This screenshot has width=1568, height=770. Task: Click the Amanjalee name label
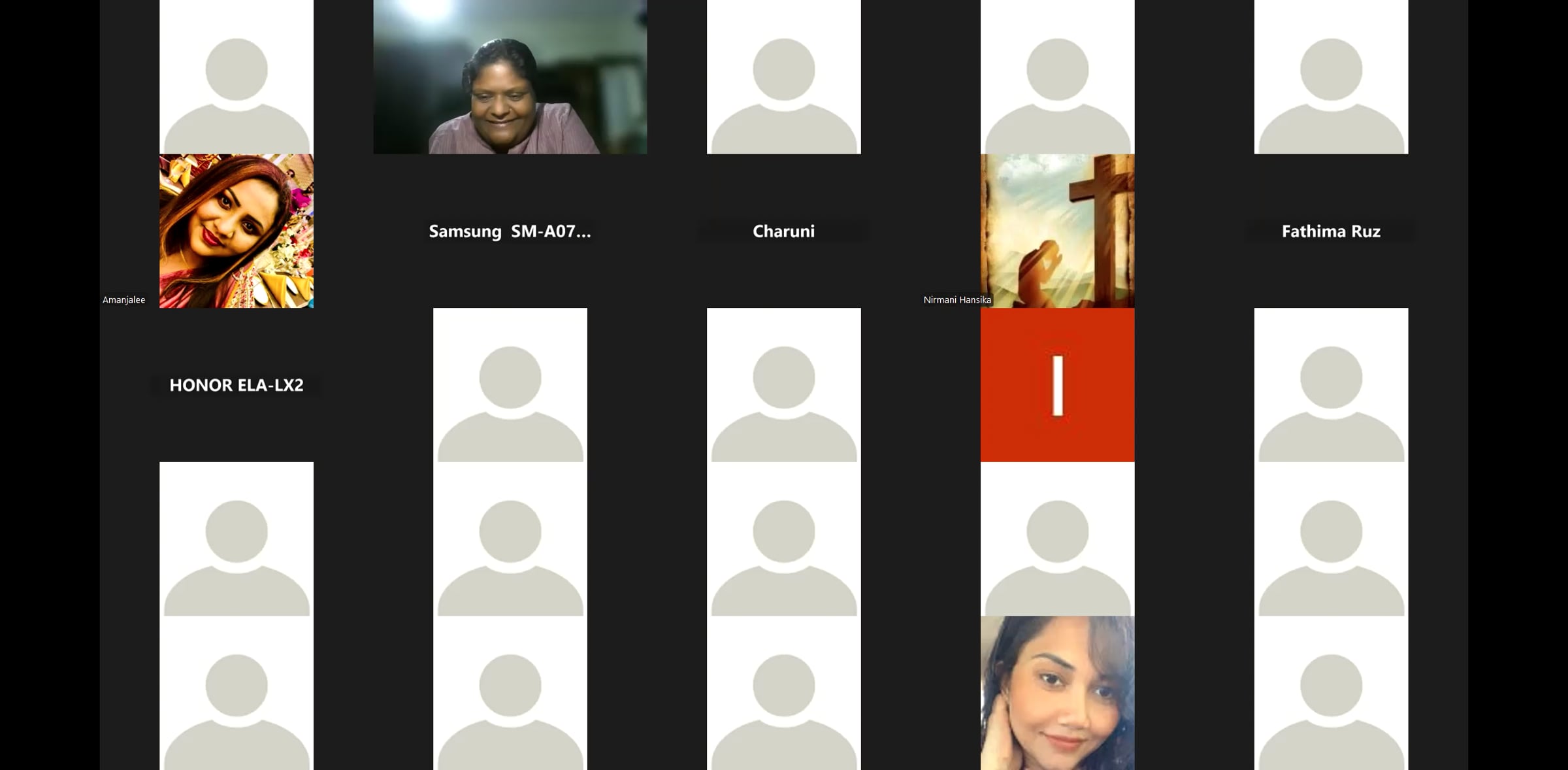[124, 300]
